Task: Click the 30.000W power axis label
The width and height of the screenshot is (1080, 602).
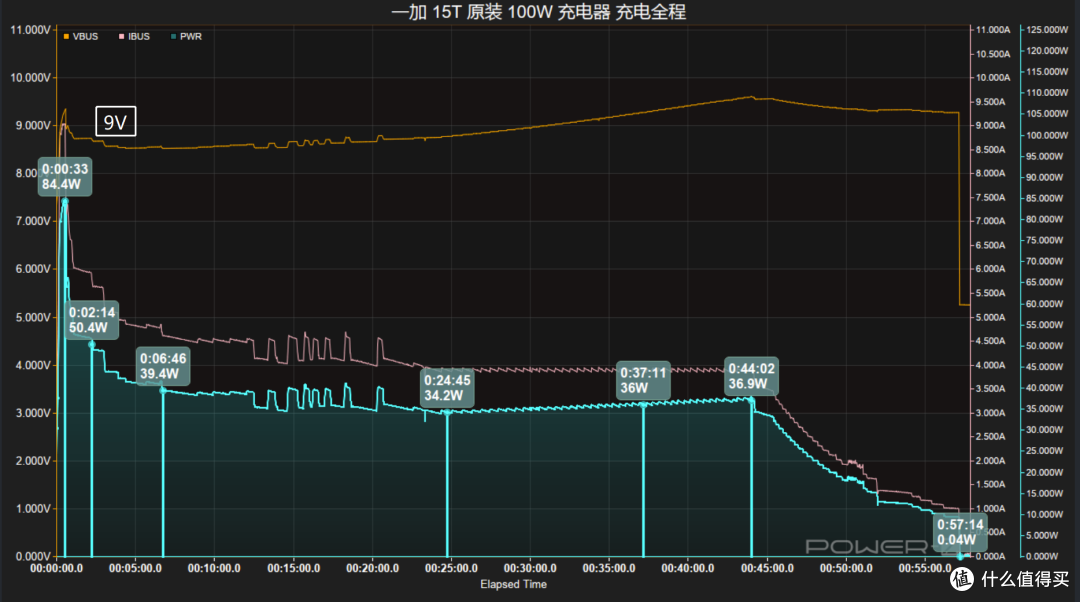Action: point(1045,430)
